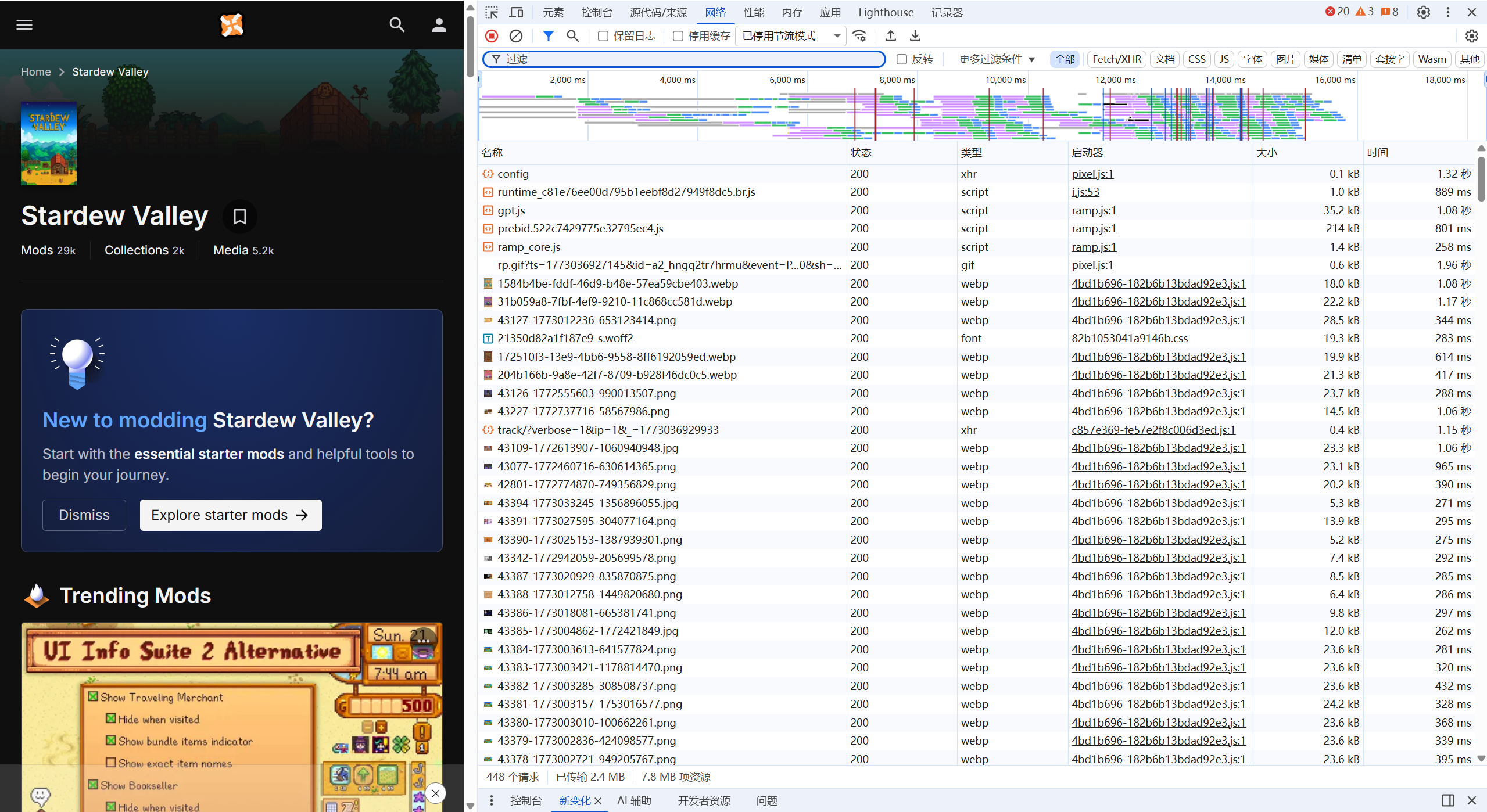Check the 反转 filter checkbox
The width and height of the screenshot is (1487, 812).
tap(902, 59)
